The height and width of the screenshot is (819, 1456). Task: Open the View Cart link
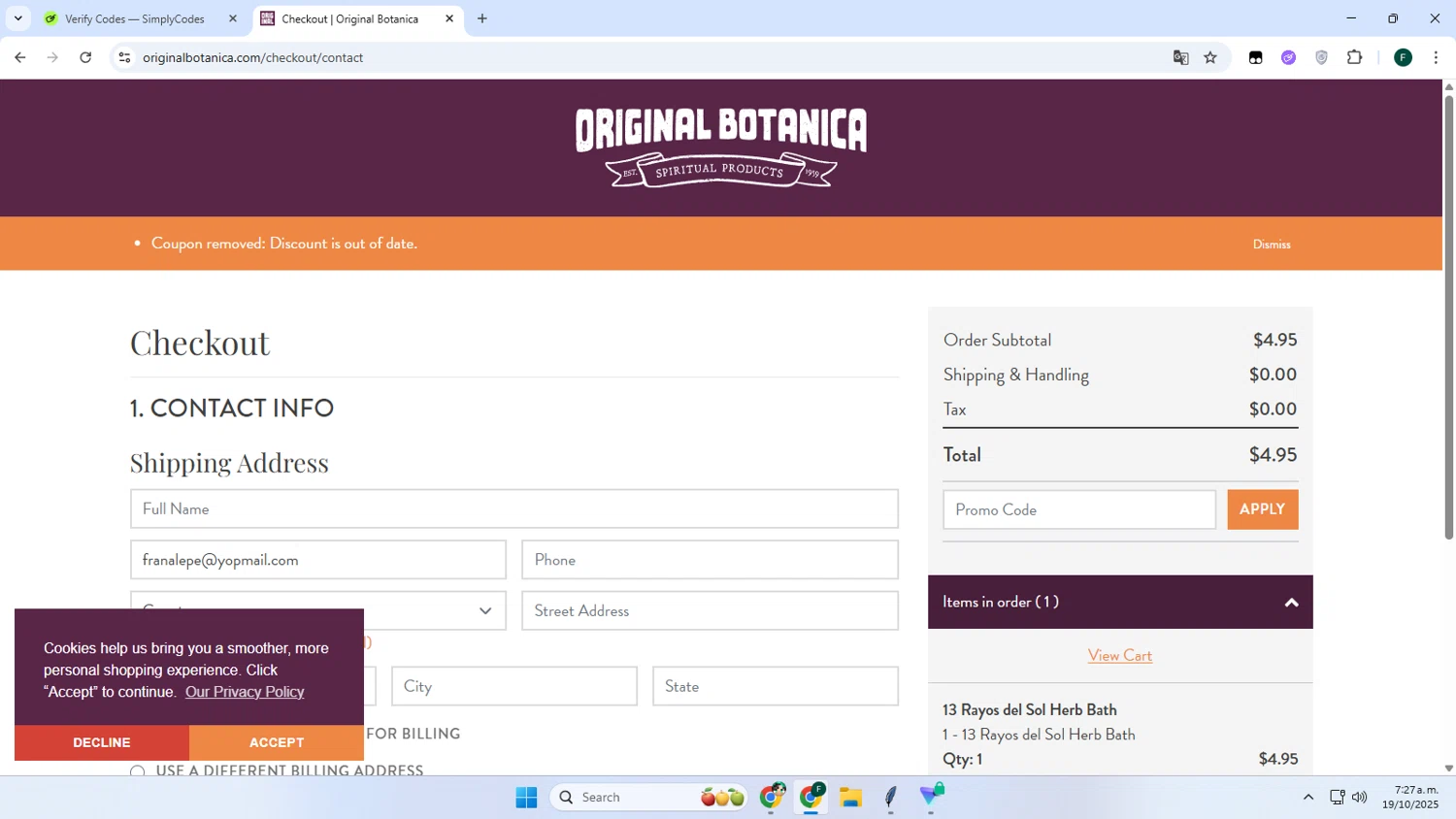tap(1120, 656)
